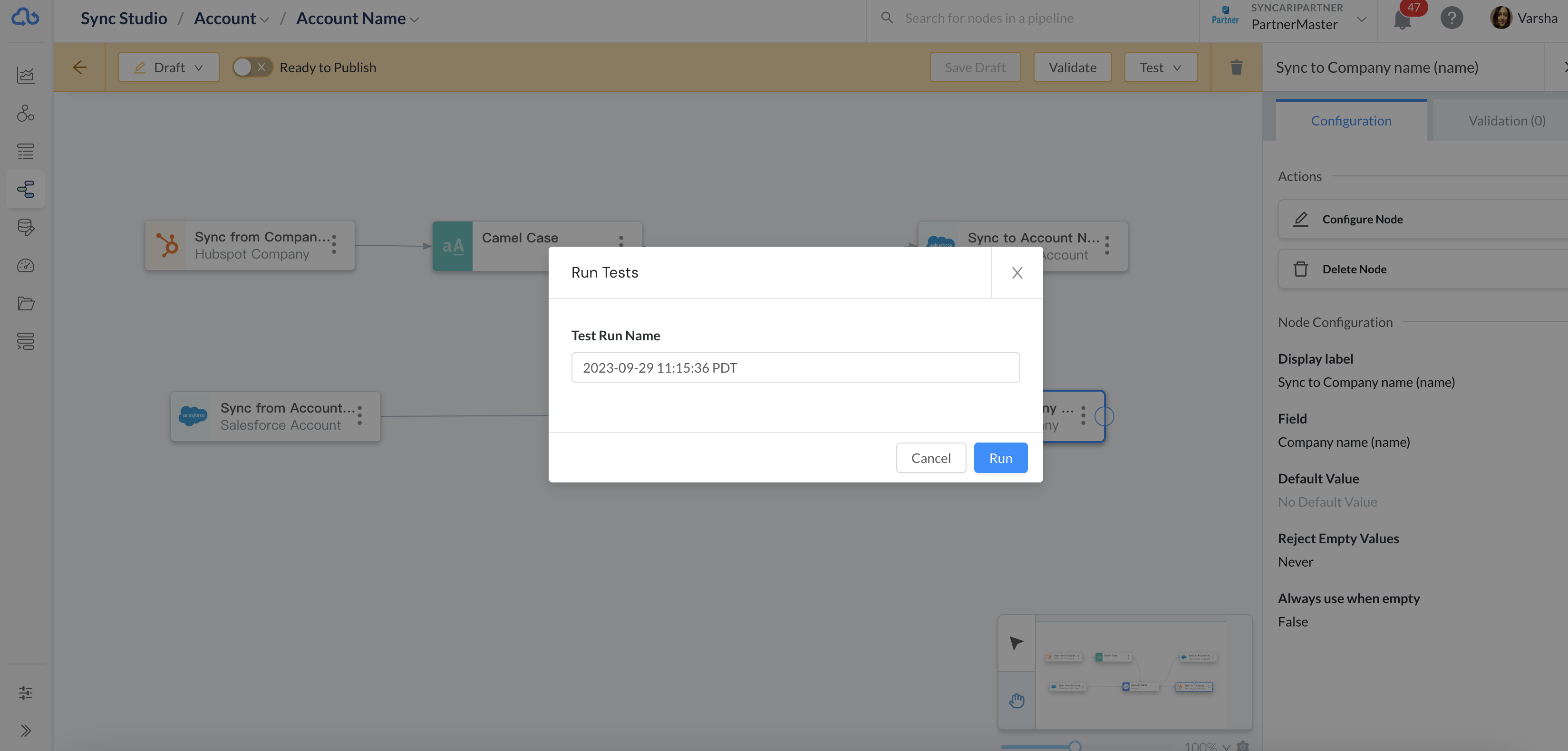This screenshot has height=751, width=1568.
Task: Click the Salesforce icon on Sync from Account node
Action: point(193,416)
